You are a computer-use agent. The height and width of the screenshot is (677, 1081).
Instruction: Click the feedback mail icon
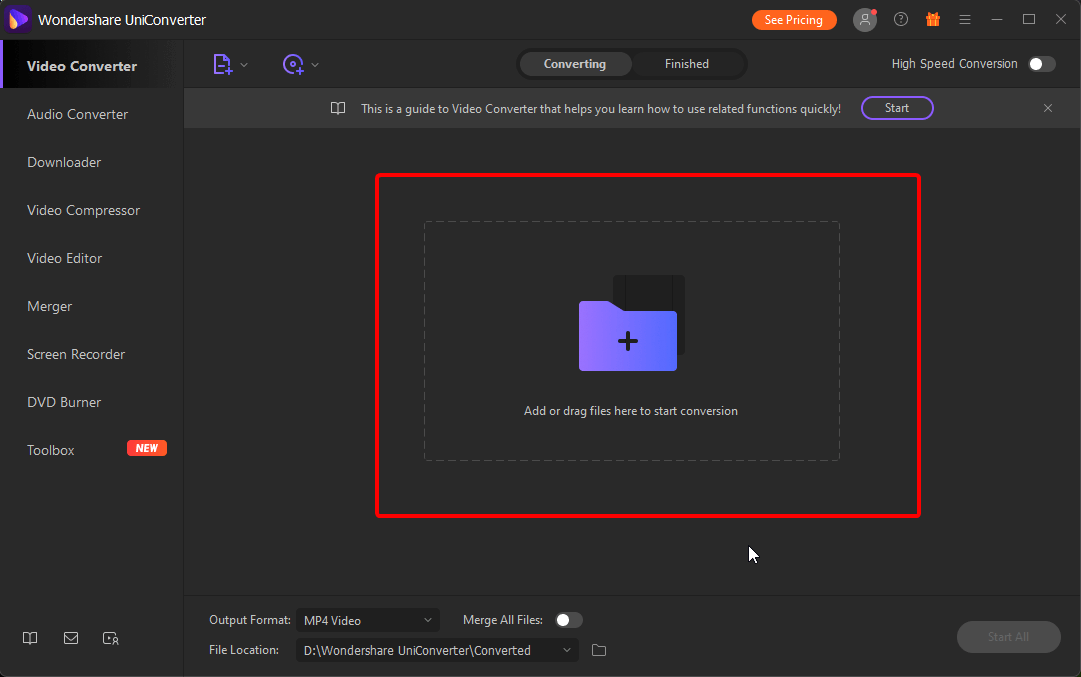tap(70, 637)
